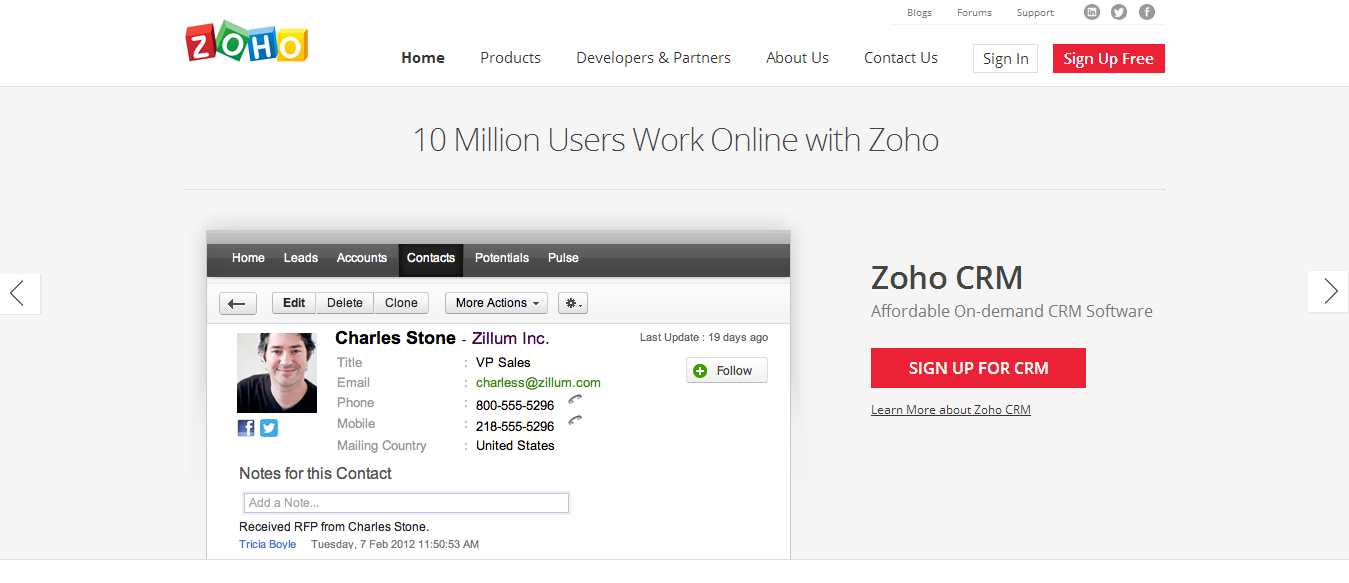Open the About Us page
Viewport: 1349px width, 583px height.
[x=797, y=58]
